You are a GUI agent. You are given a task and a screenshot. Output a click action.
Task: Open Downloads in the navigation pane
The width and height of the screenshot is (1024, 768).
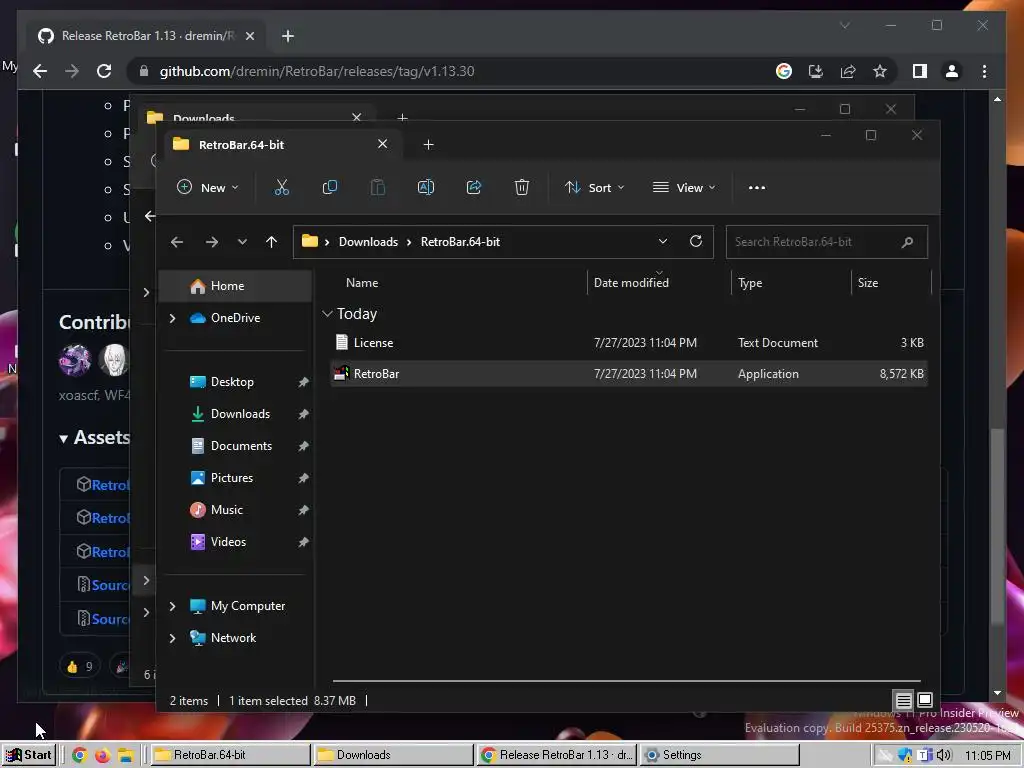point(236,414)
